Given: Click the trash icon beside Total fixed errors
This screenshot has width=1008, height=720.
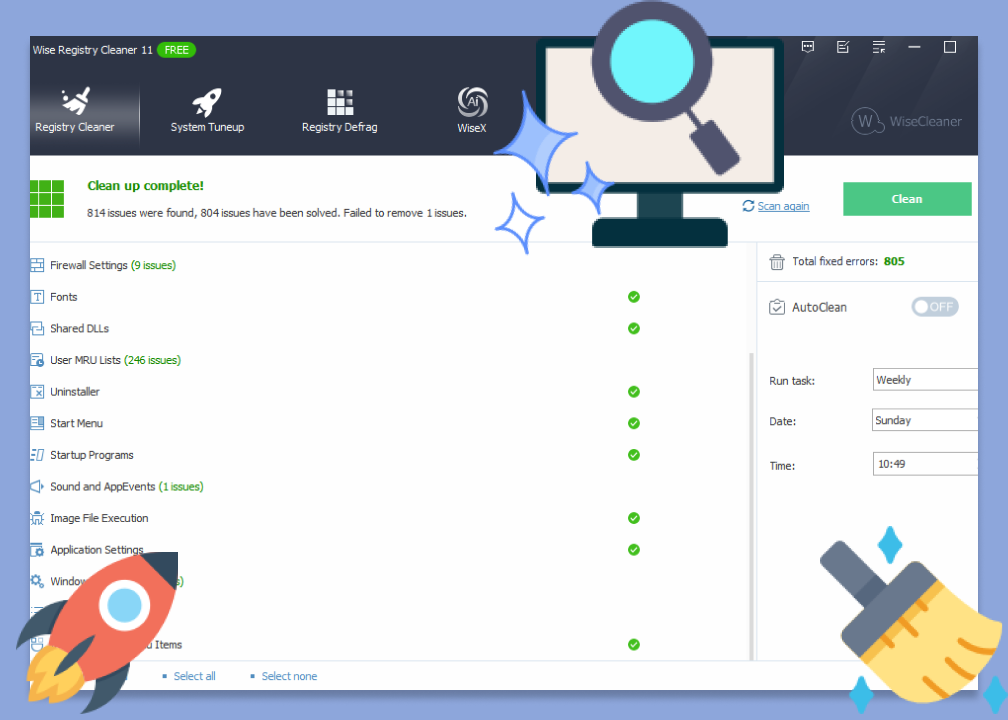Looking at the screenshot, I should click(x=777, y=262).
